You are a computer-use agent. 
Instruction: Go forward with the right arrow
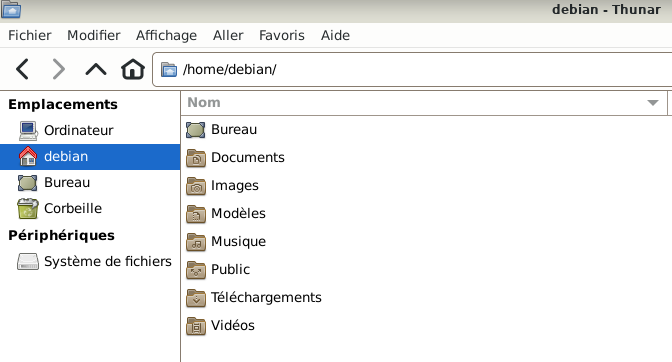pos(58,69)
